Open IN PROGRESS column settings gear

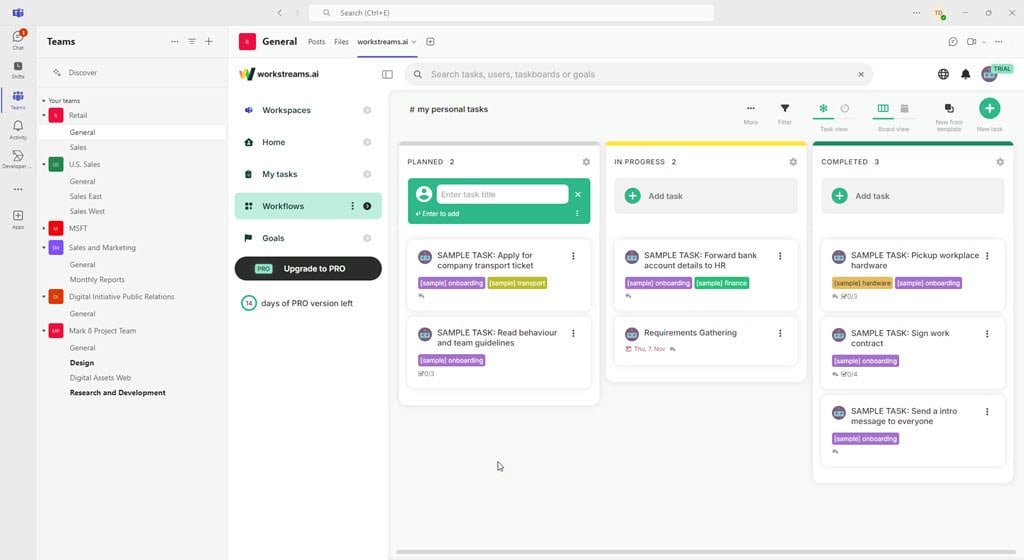[x=793, y=162]
